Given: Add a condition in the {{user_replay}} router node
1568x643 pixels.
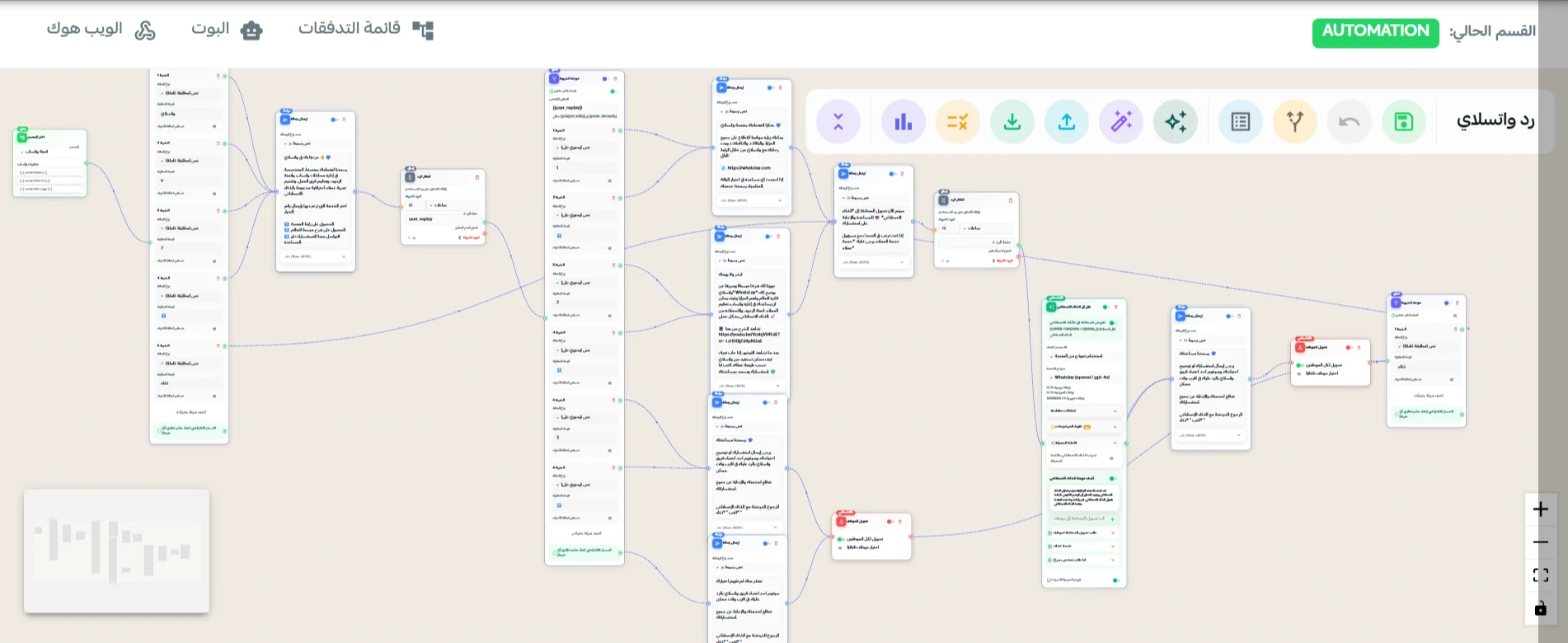Looking at the screenshot, I should (584, 533).
